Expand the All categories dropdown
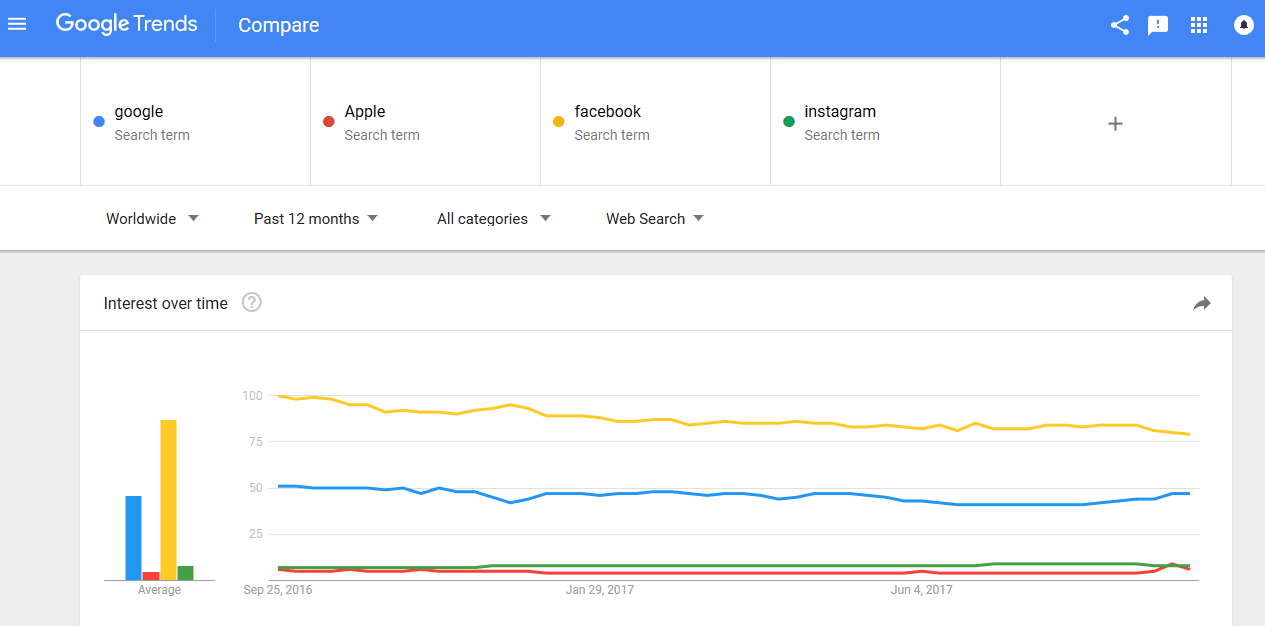This screenshot has width=1265, height=626. pyautogui.click(x=493, y=219)
